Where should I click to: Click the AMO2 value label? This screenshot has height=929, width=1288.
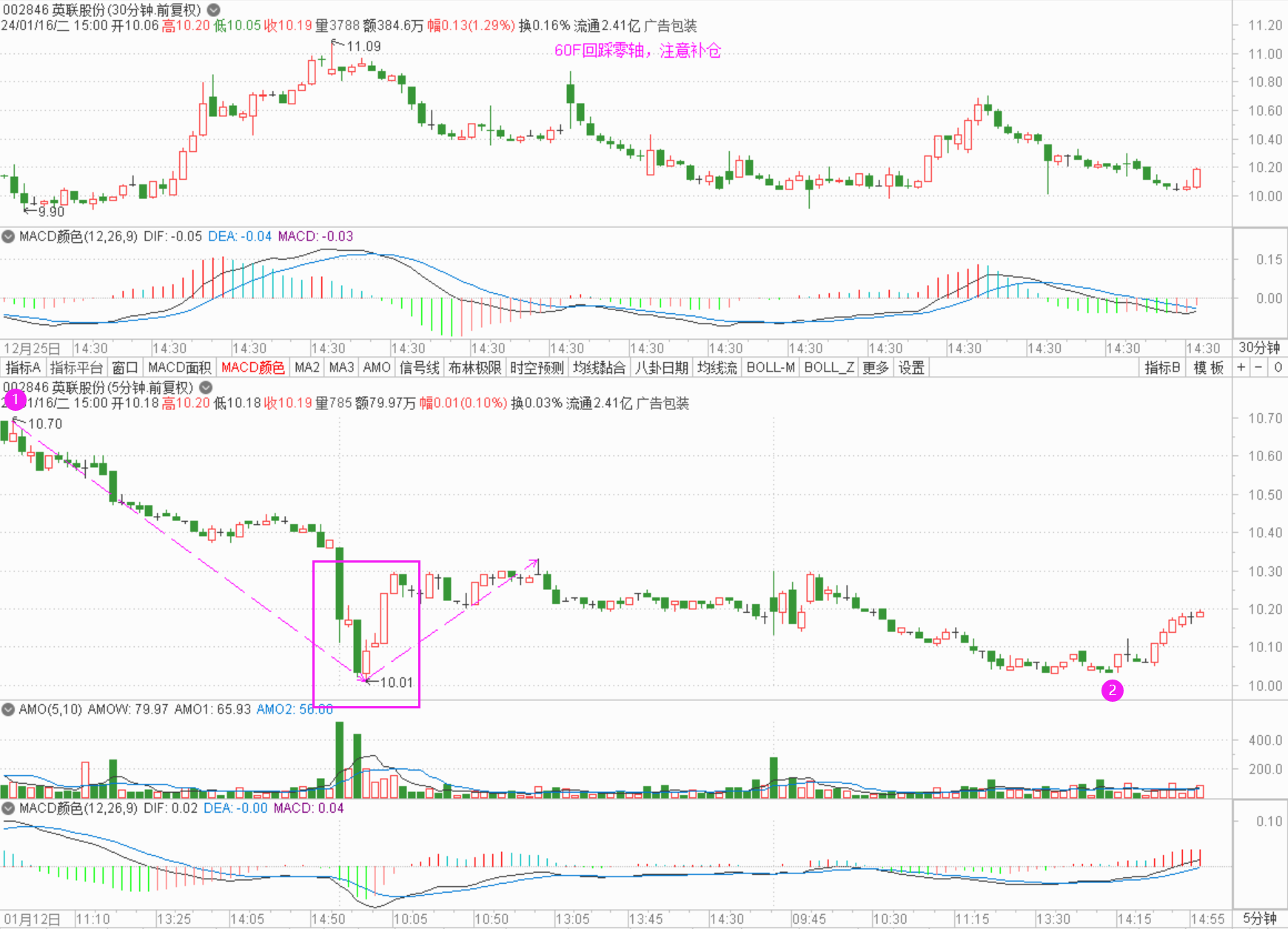[x=295, y=709]
